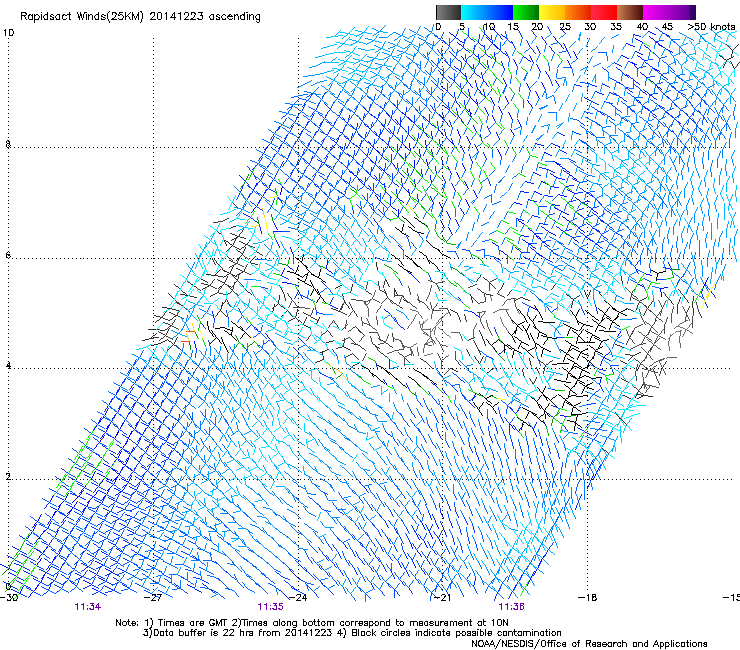Click the longitude '-30' axis label
Viewport: 740px width, 650px height.
tap(9, 598)
